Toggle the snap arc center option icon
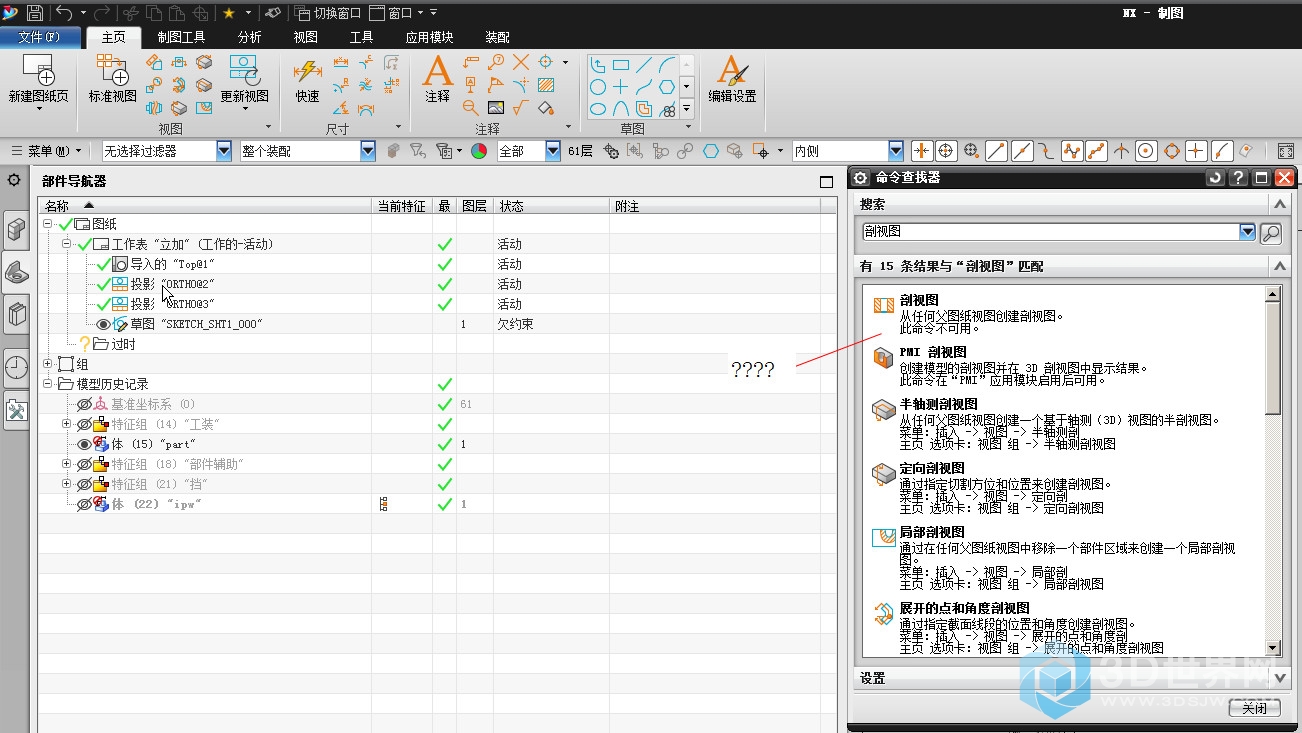 pyautogui.click(x=1147, y=151)
